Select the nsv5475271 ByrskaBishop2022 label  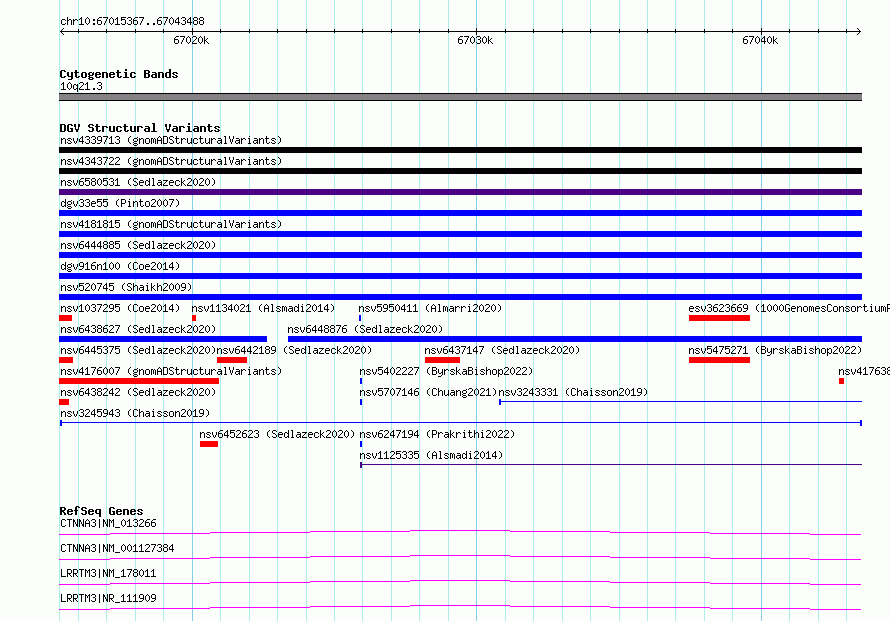point(775,350)
